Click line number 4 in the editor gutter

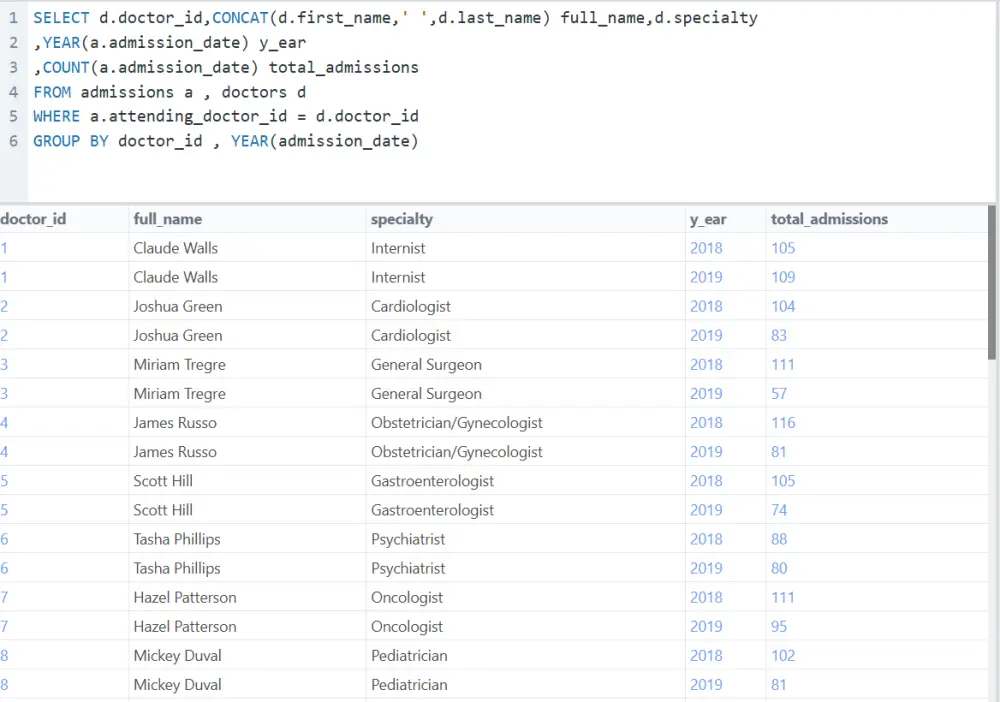[x=13, y=92]
